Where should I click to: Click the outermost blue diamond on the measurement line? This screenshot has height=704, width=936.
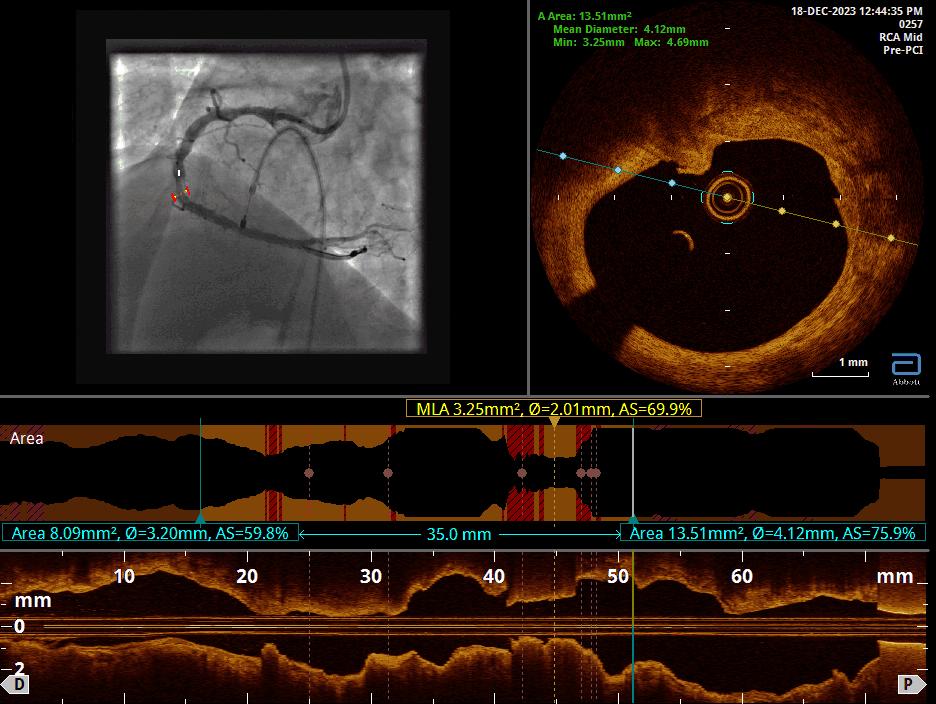(x=563, y=157)
